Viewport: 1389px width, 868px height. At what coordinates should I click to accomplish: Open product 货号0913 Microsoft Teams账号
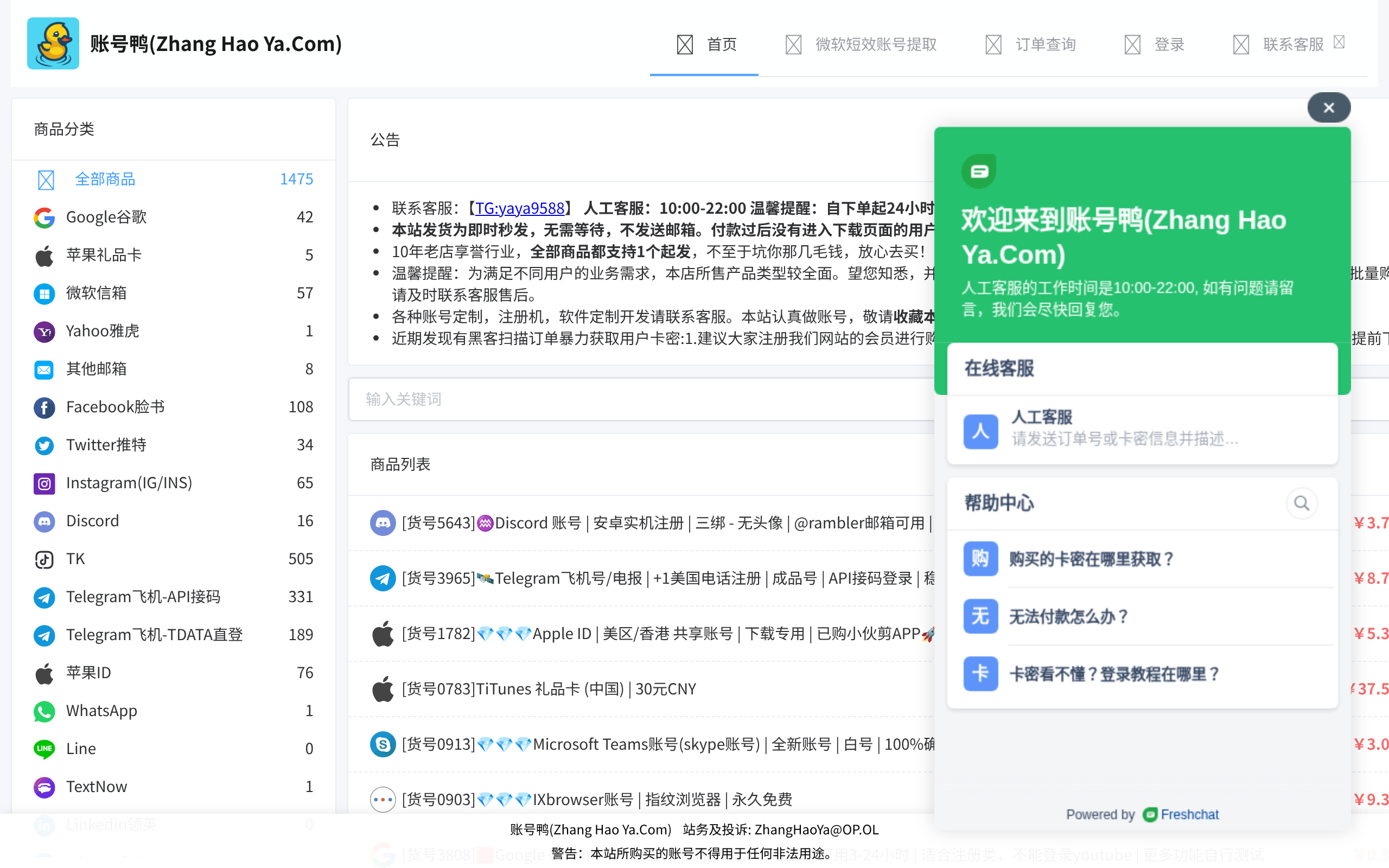[x=668, y=744]
